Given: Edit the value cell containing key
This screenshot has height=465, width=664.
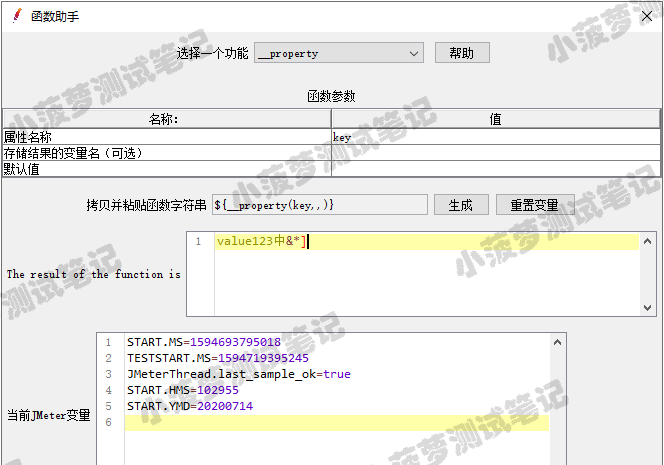Looking at the screenshot, I should 495,137.
